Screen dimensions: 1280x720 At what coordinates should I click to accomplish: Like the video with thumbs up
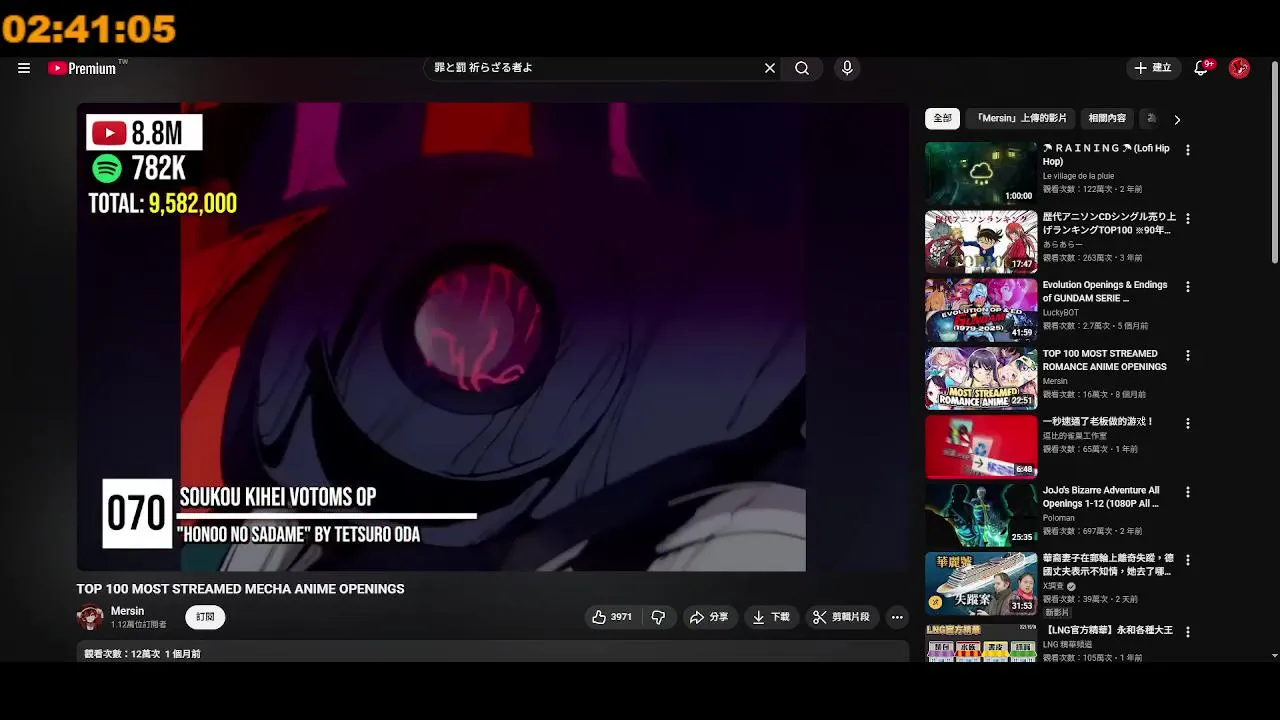pos(612,617)
